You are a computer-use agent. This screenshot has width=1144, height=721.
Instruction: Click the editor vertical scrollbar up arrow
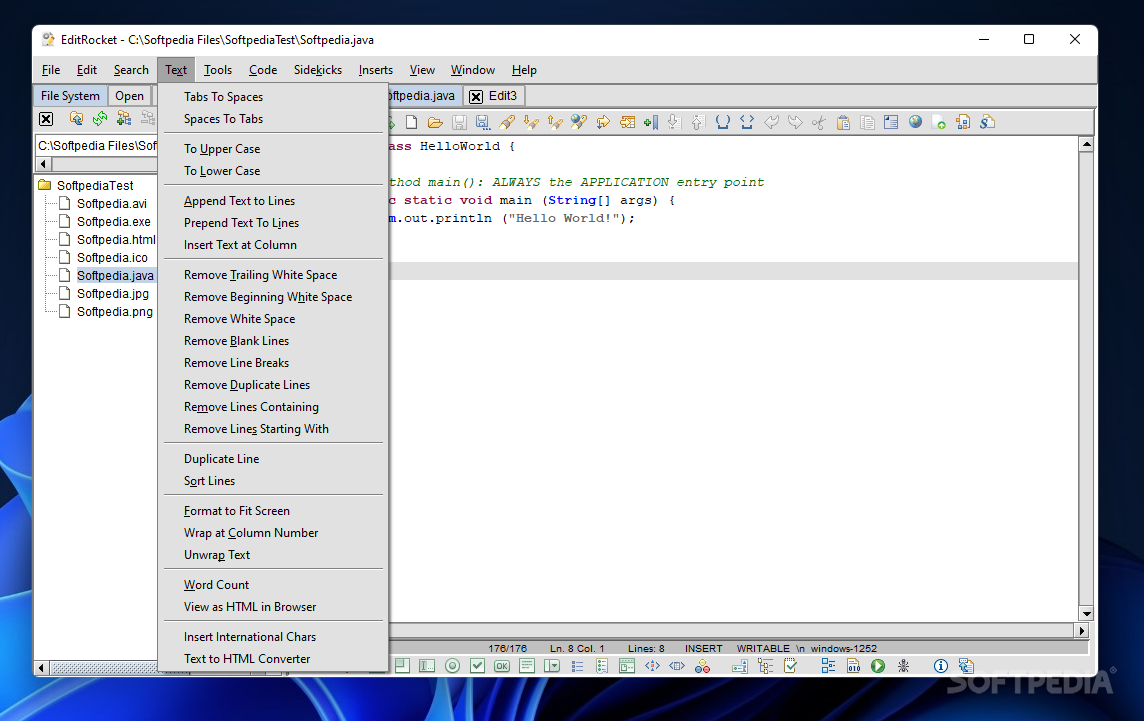click(1086, 144)
